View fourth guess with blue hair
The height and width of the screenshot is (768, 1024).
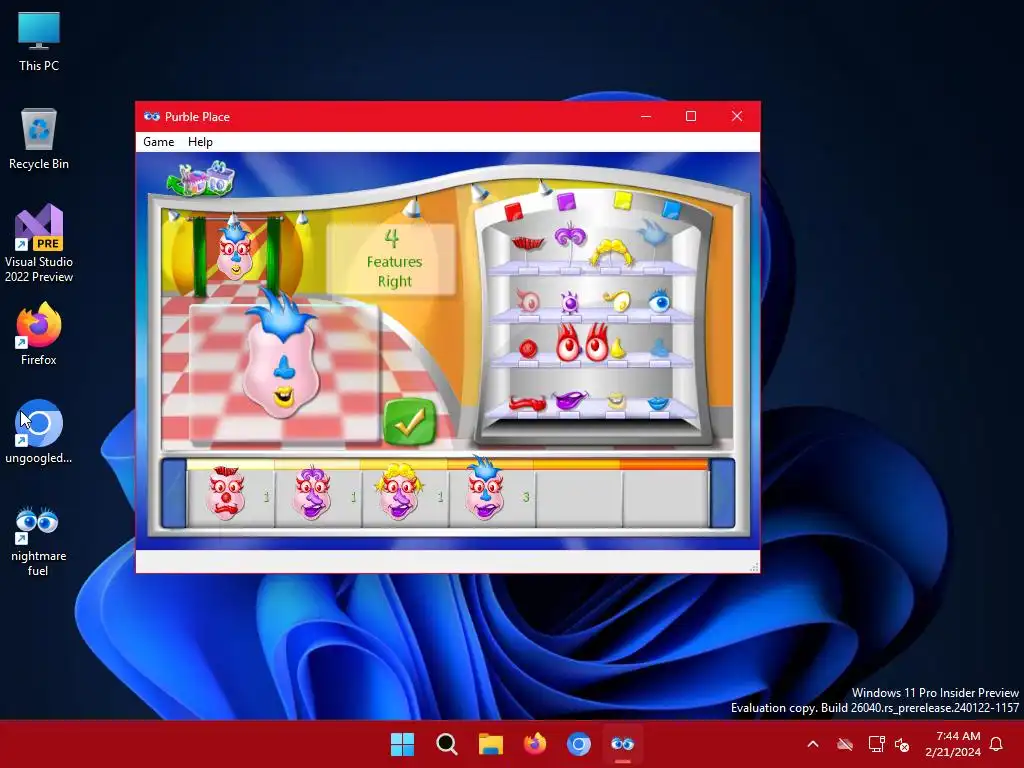485,488
